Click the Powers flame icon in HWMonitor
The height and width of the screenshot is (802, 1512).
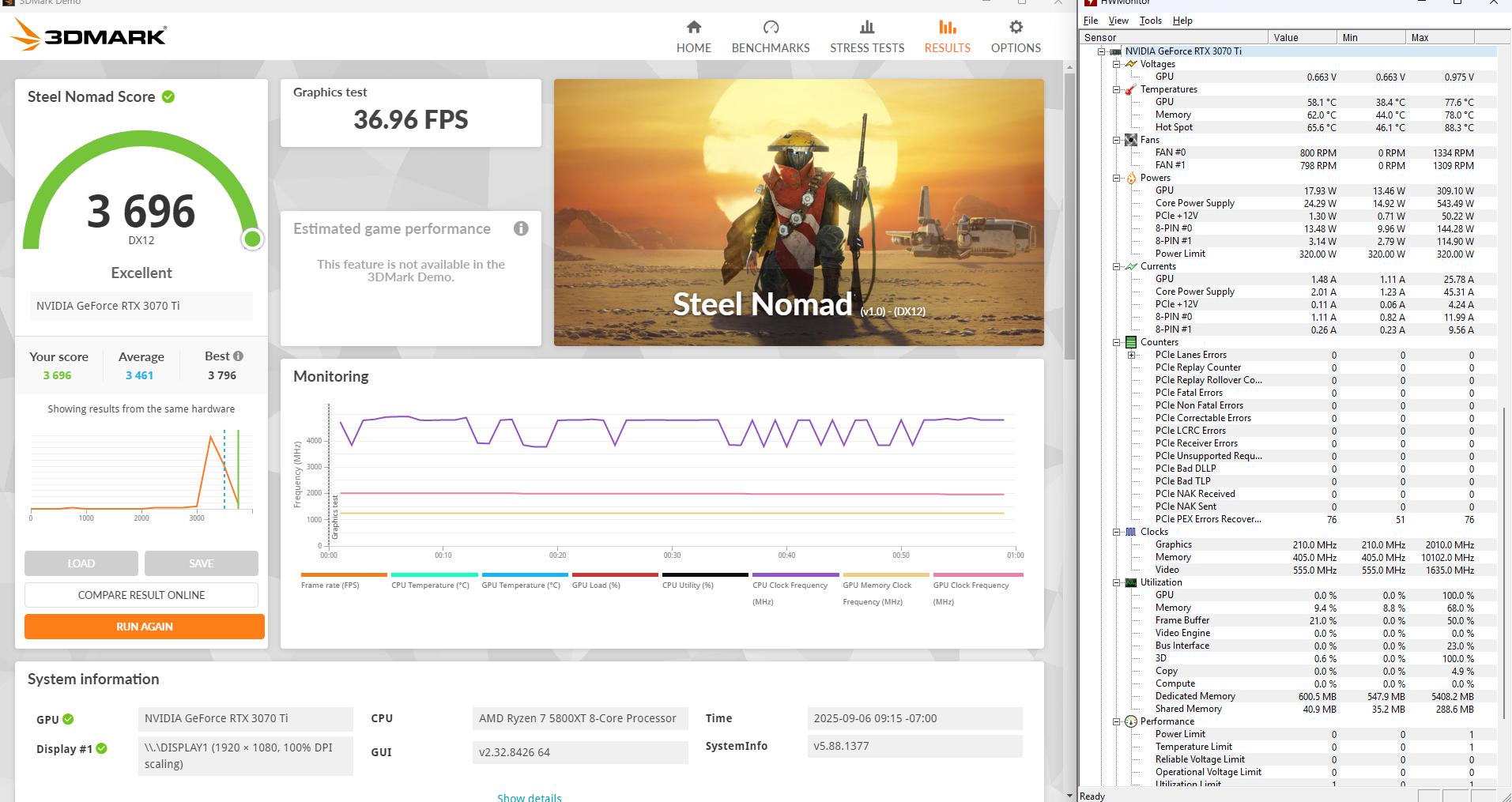1131,178
